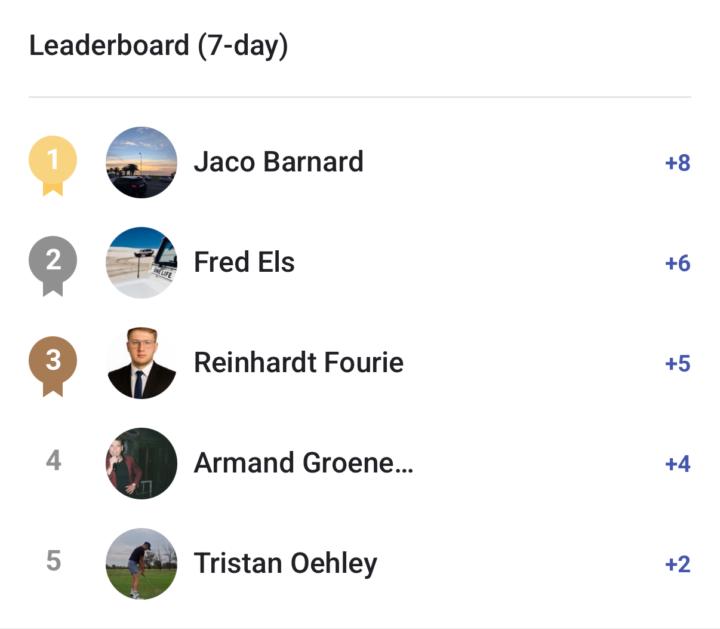This screenshot has width=720, height=629.
Task: Open Tristan Oehley's golf avatar
Action: click(141, 563)
